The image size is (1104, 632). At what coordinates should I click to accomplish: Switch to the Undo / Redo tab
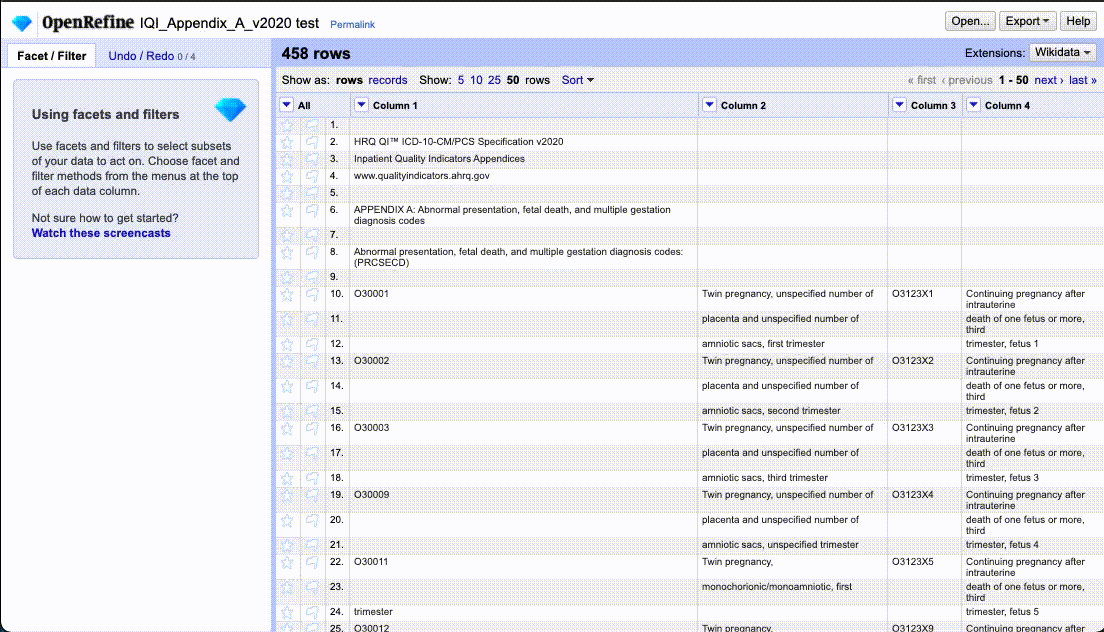pos(151,56)
